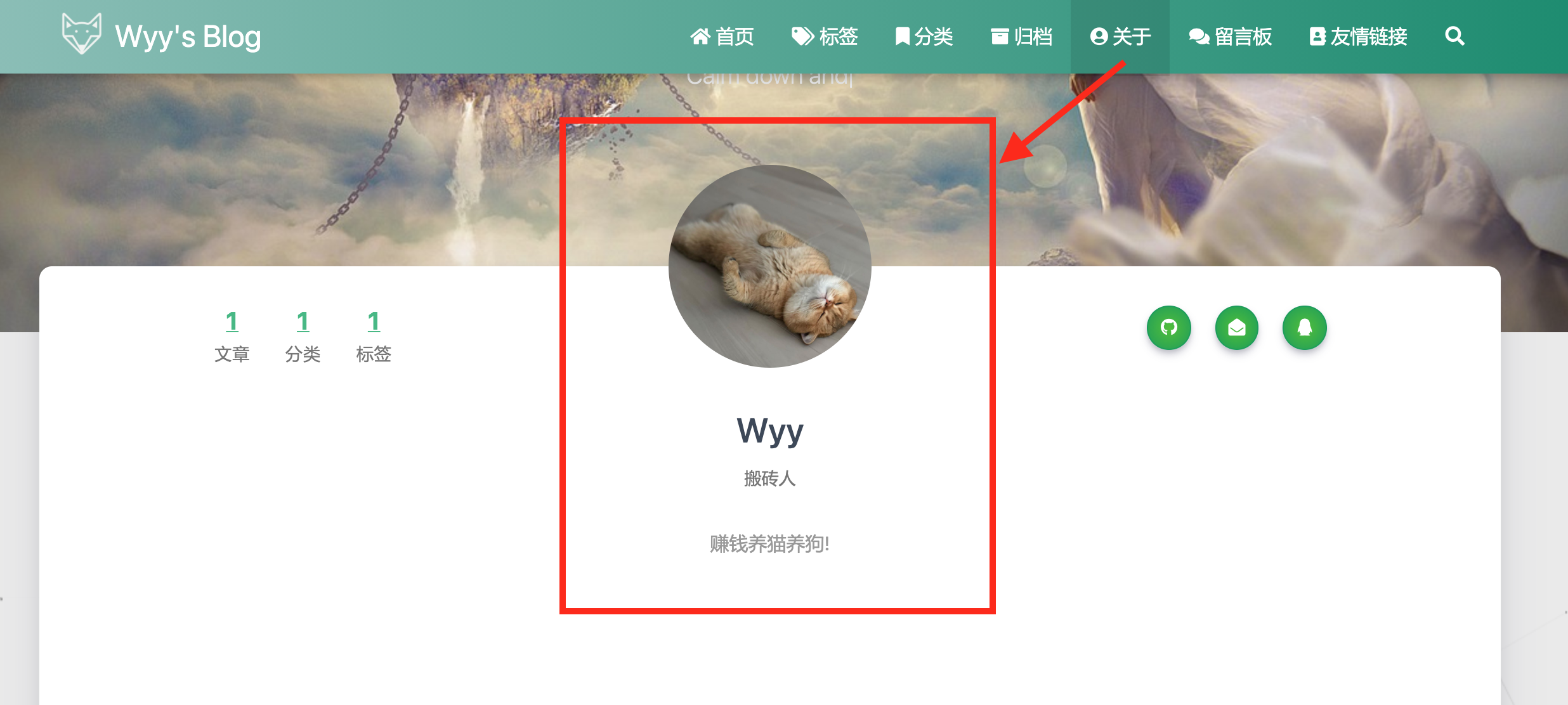This screenshot has width=1568, height=705.
Task: Click the bookmark icon beside 分类
Action: pos(902,37)
